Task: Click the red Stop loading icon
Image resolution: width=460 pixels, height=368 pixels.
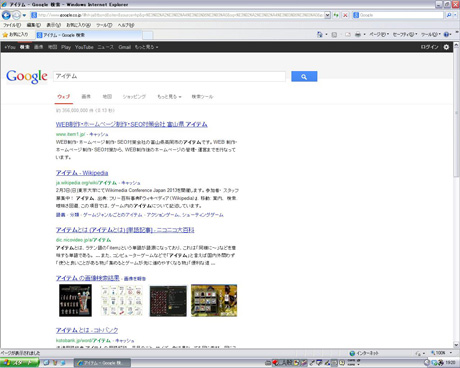Action: pos(345,15)
